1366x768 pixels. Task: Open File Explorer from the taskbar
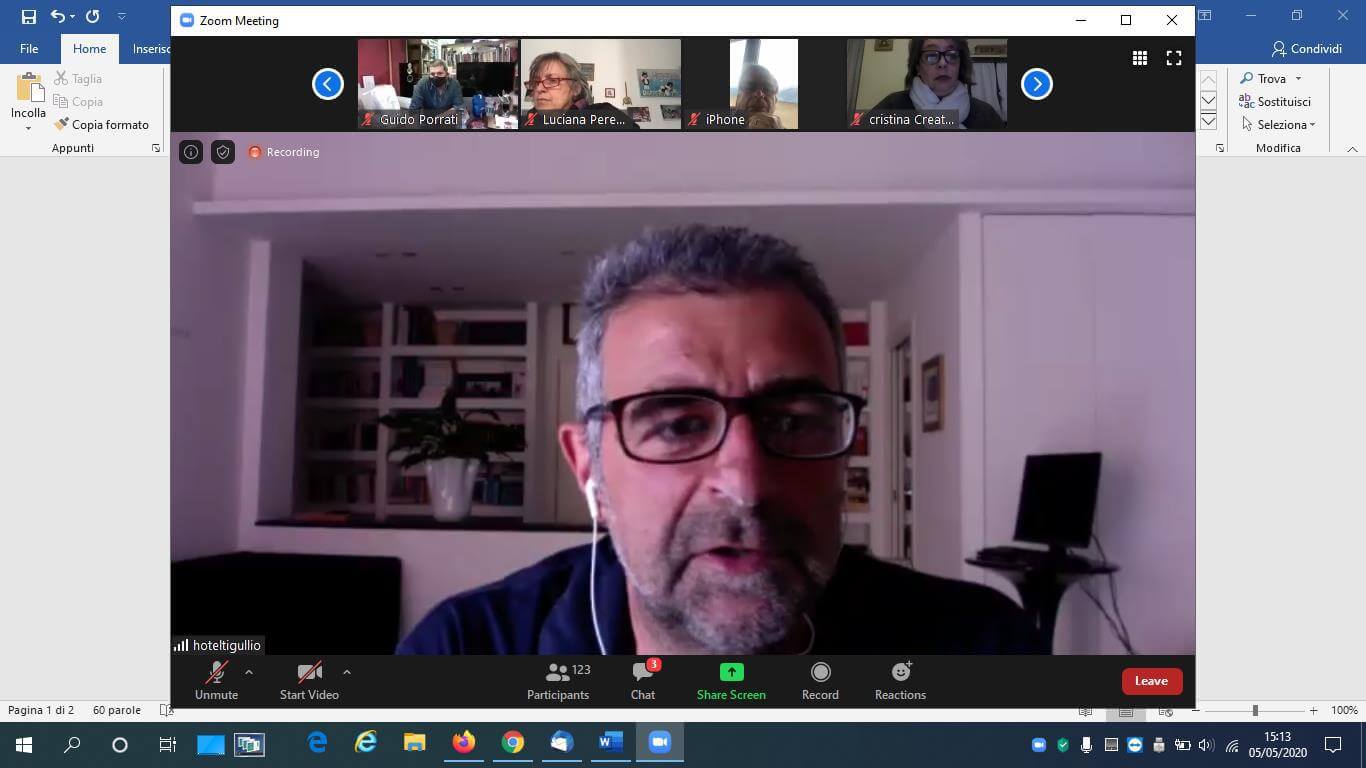(415, 743)
